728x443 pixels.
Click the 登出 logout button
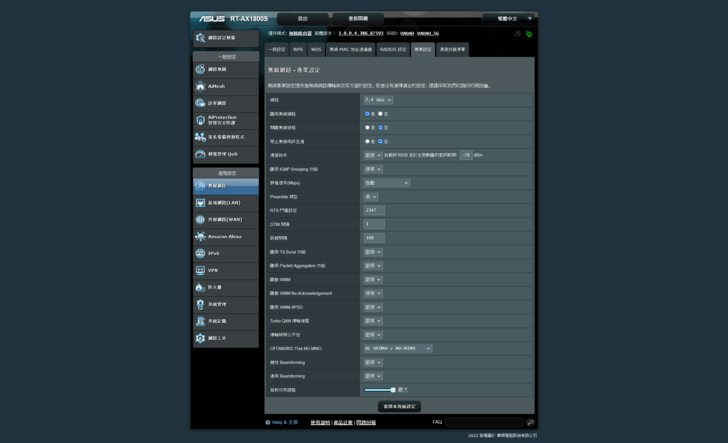303,18
